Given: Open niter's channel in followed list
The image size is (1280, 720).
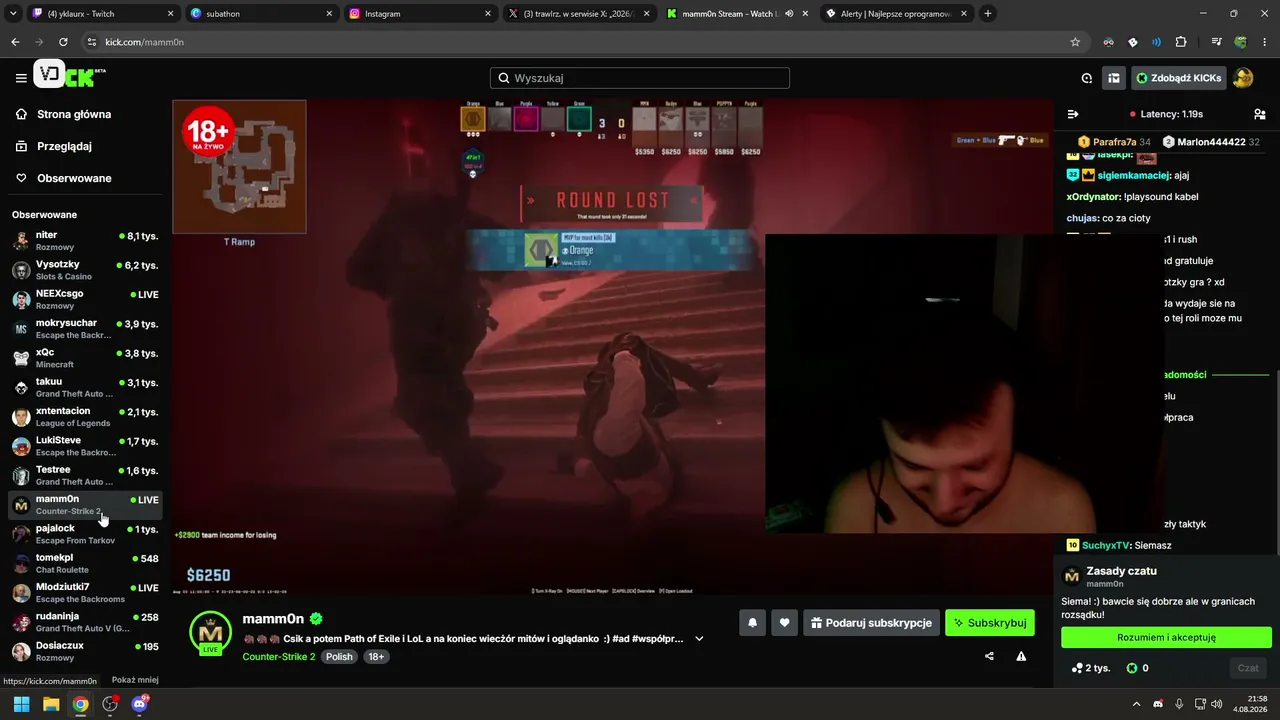Looking at the screenshot, I should click(85, 241).
